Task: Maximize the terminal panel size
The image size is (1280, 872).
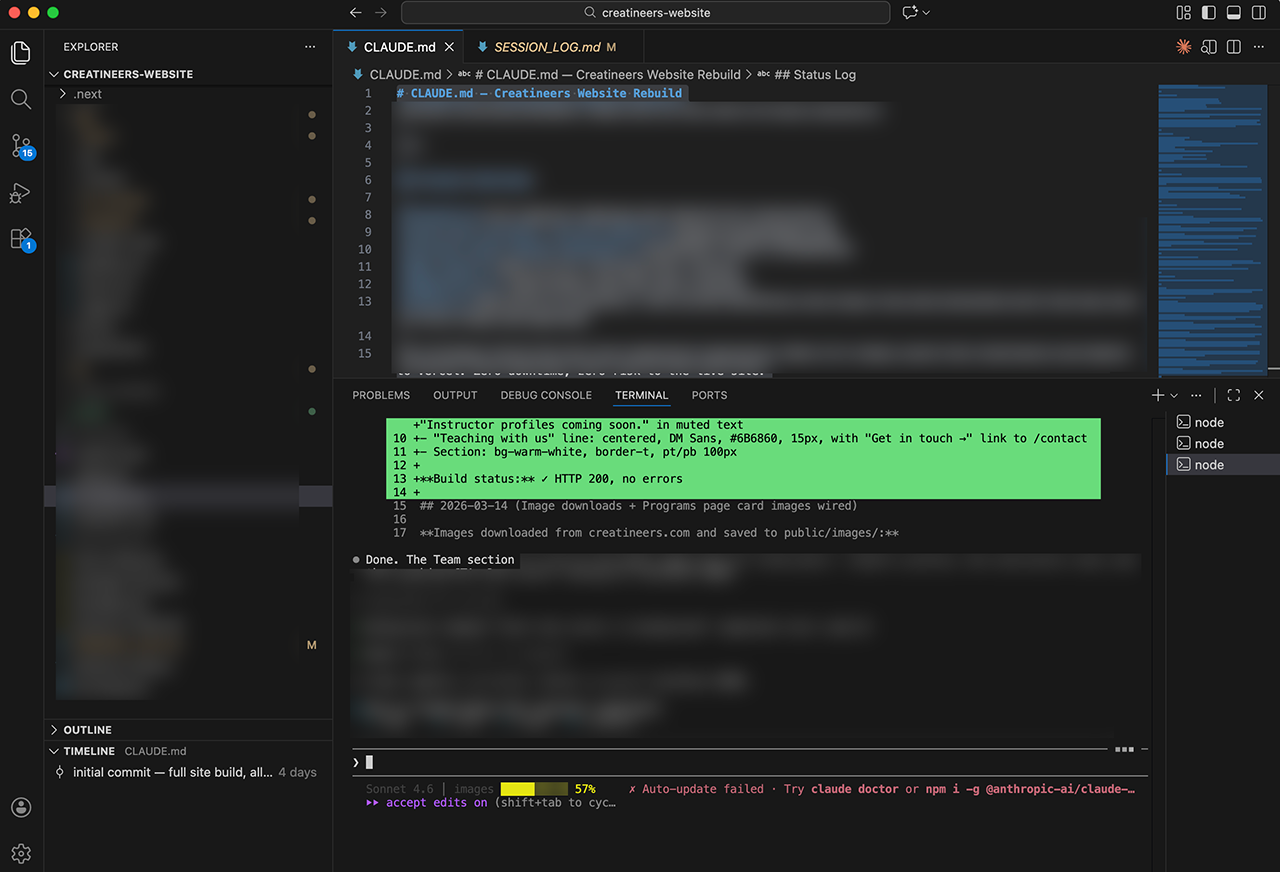Action: pyautogui.click(x=1234, y=395)
